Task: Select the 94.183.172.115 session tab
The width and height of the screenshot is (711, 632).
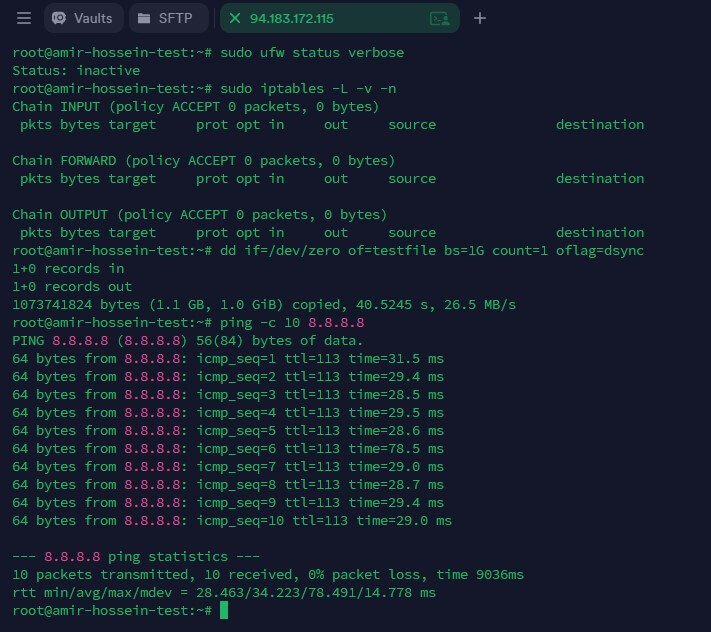Action: click(340, 18)
